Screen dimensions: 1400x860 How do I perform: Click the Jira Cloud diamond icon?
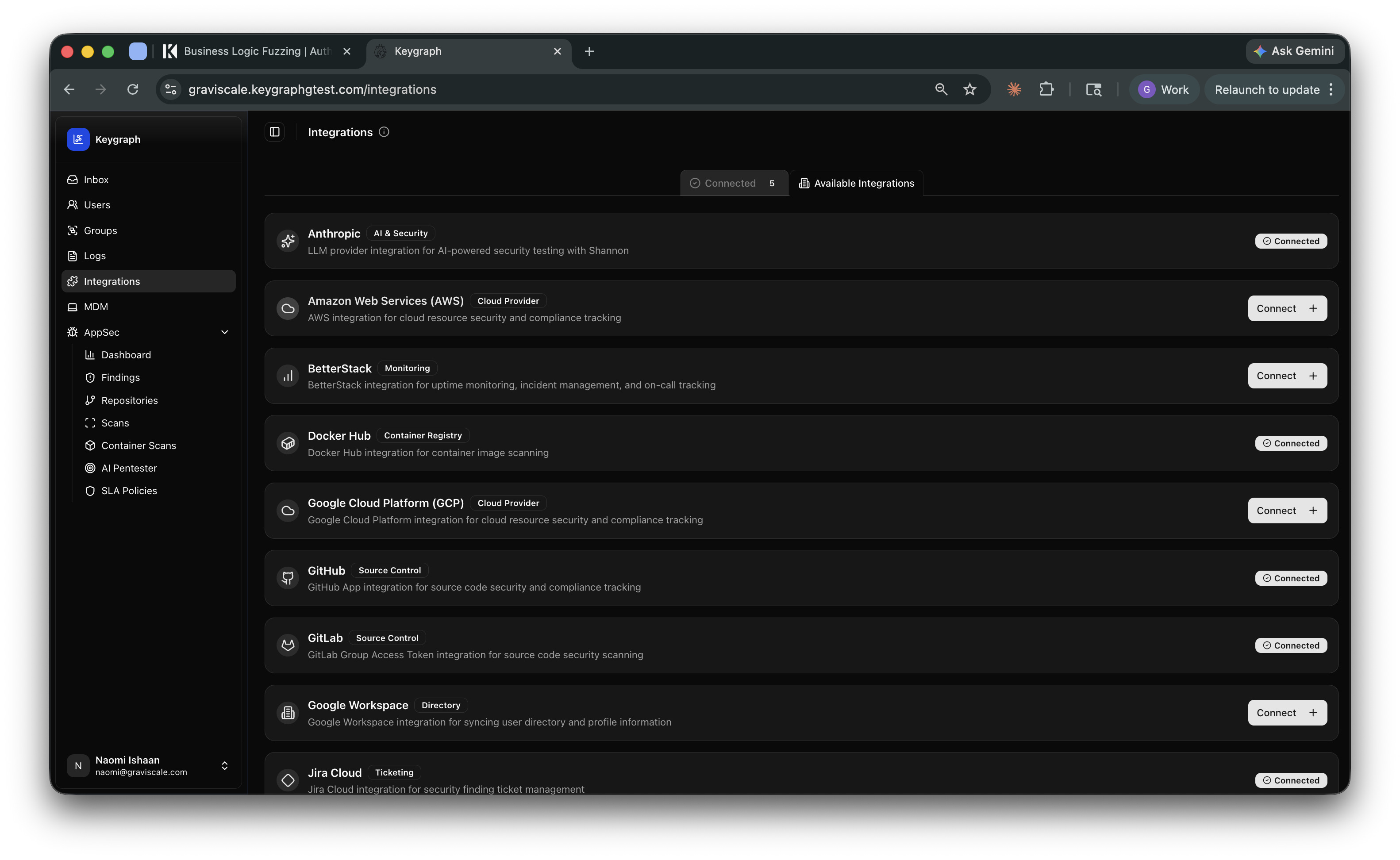288,780
